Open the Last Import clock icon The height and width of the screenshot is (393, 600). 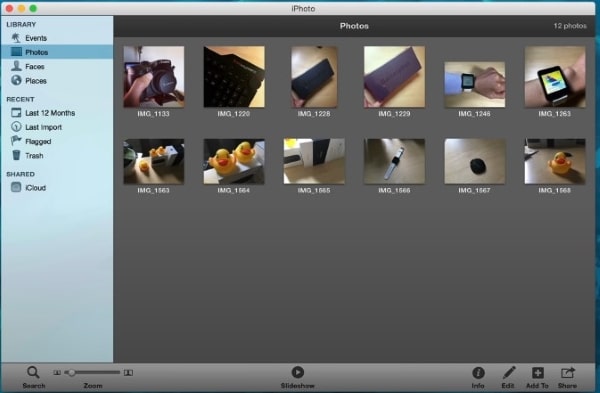click(16, 126)
